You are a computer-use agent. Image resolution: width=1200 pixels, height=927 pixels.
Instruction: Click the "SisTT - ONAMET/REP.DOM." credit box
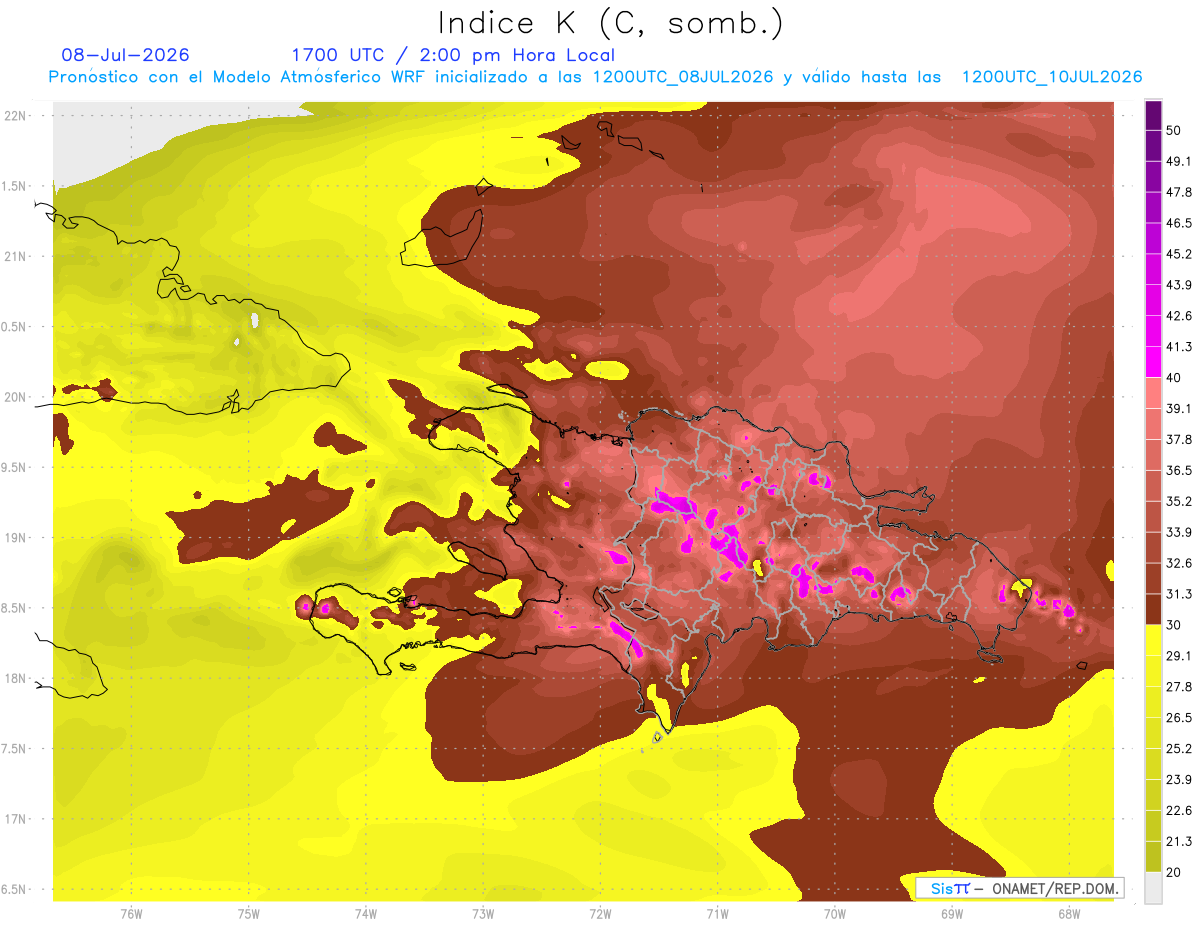1020,888
